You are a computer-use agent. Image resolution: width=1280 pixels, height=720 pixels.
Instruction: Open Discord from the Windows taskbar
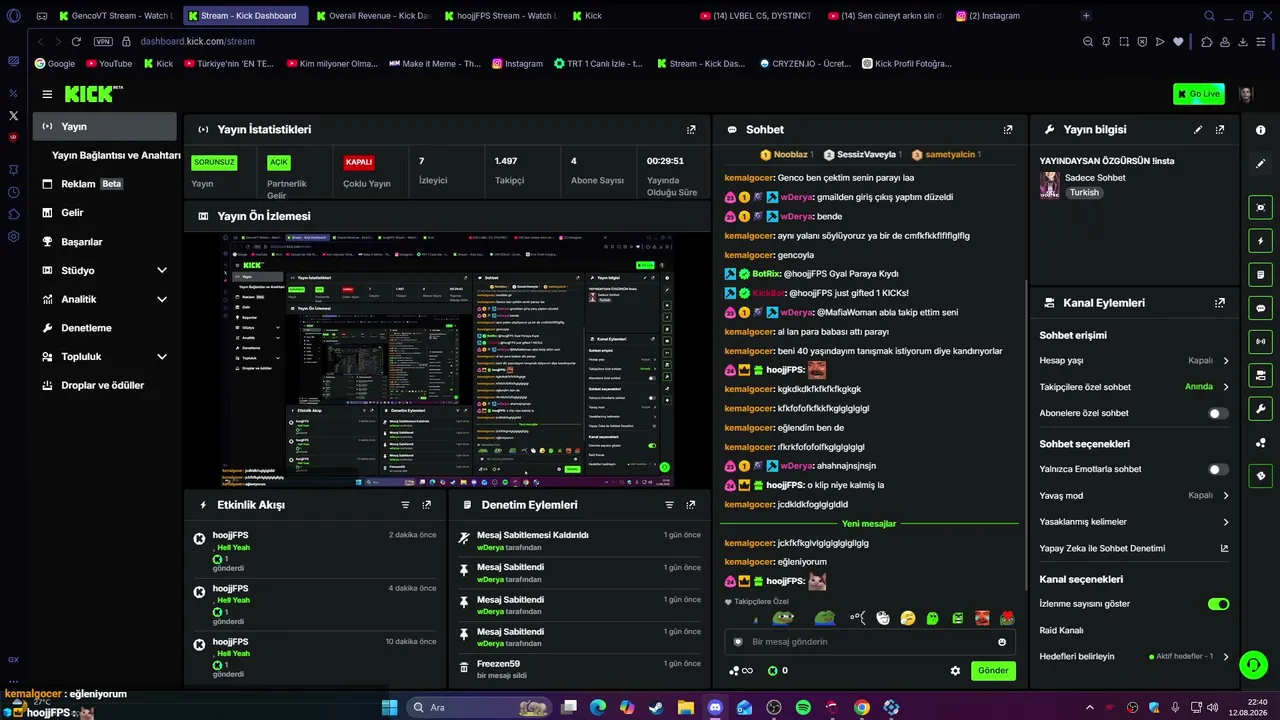click(715, 707)
